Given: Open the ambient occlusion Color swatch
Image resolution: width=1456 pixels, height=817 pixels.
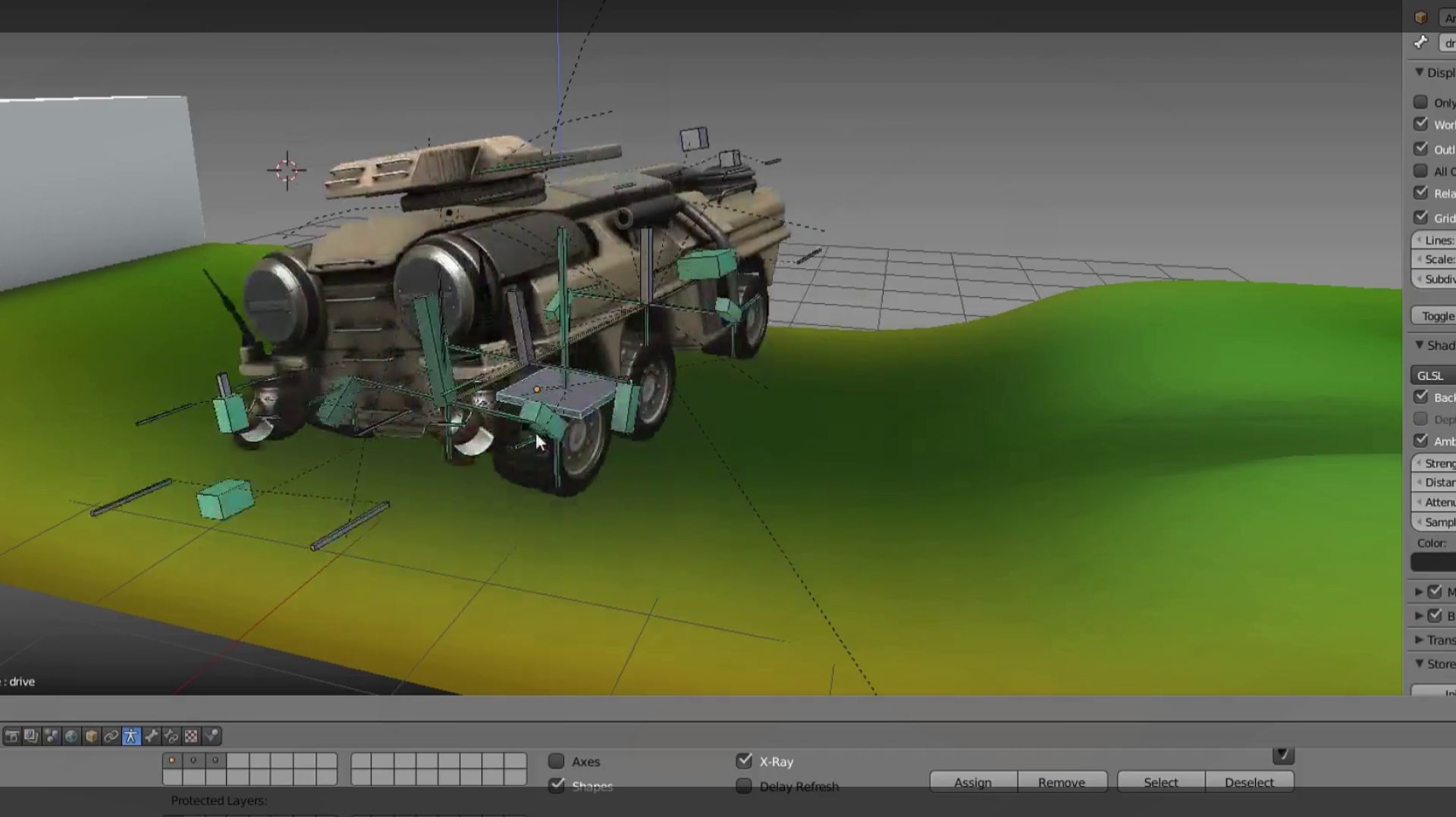Looking at the screenshot, I should (x=1435, y=562).
